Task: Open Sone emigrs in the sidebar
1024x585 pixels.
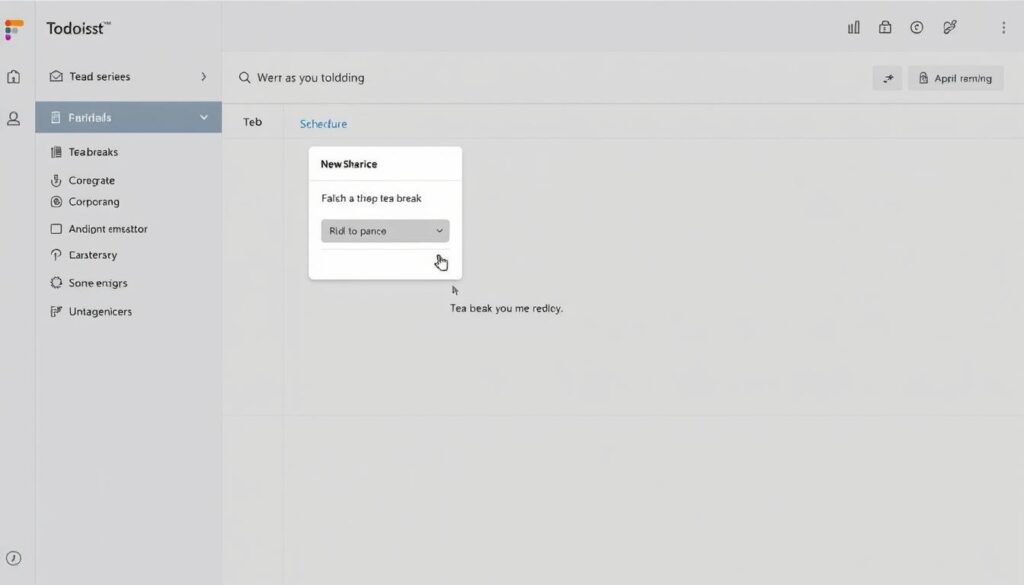Action: pyautogui.click(x=97, y=283)
